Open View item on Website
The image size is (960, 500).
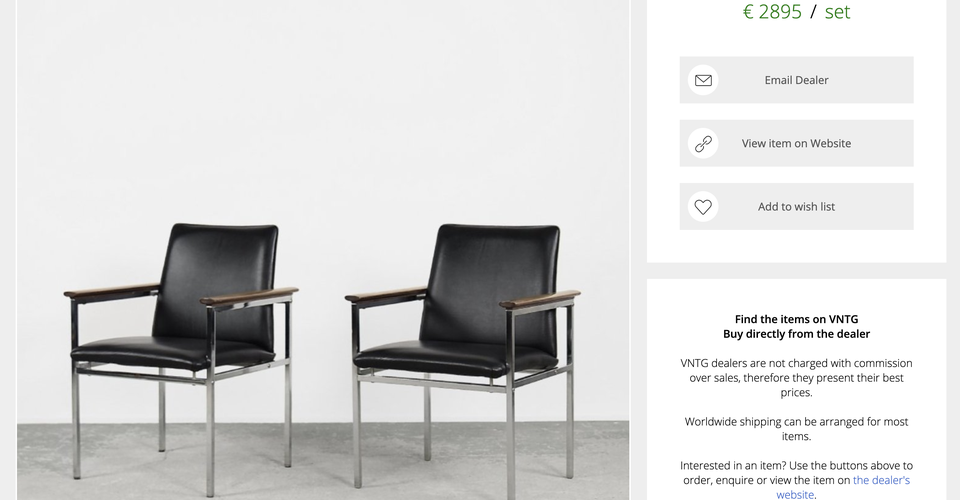point(796,143)
